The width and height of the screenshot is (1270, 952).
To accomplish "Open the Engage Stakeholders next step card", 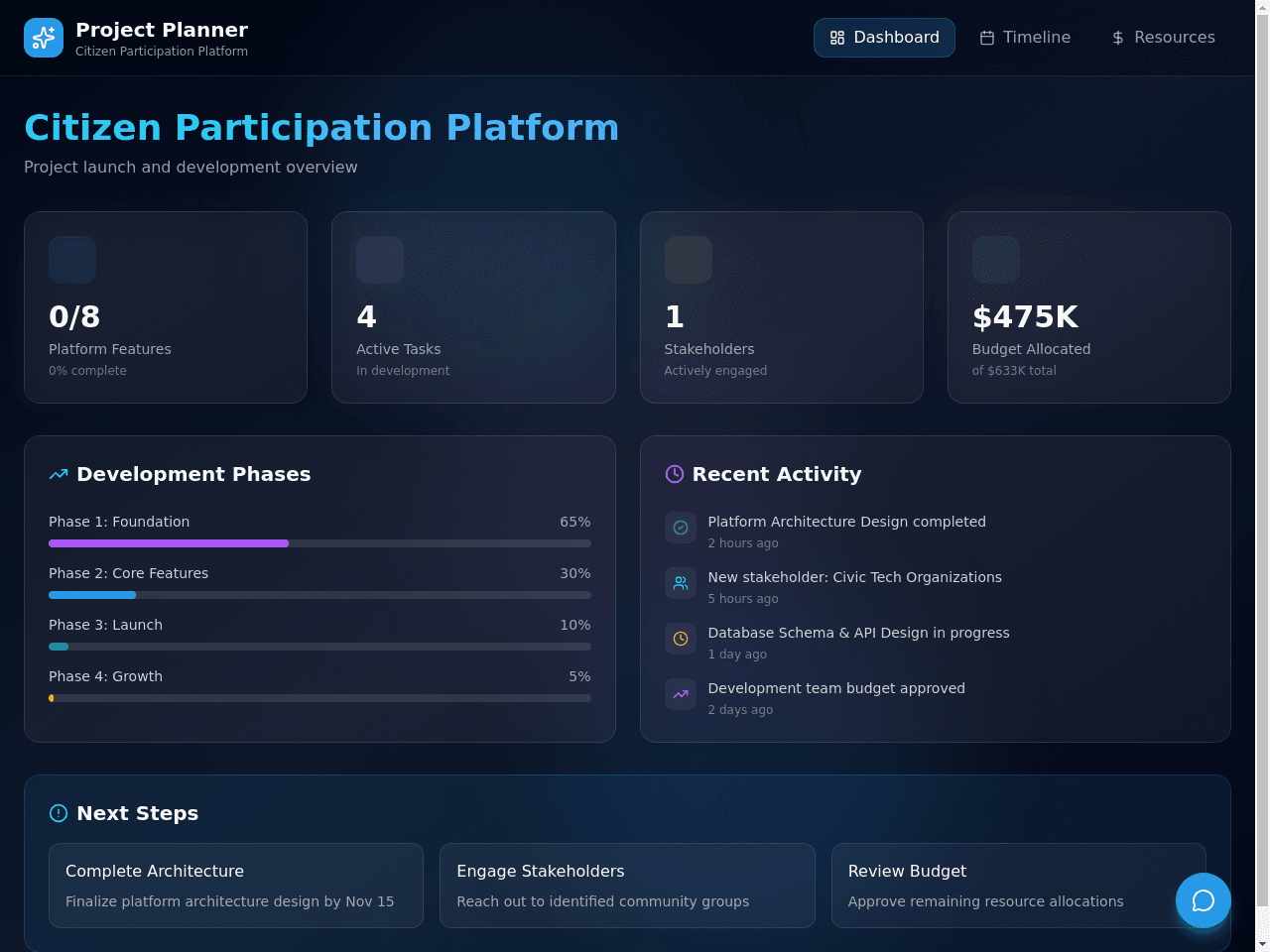I will 627,886.
